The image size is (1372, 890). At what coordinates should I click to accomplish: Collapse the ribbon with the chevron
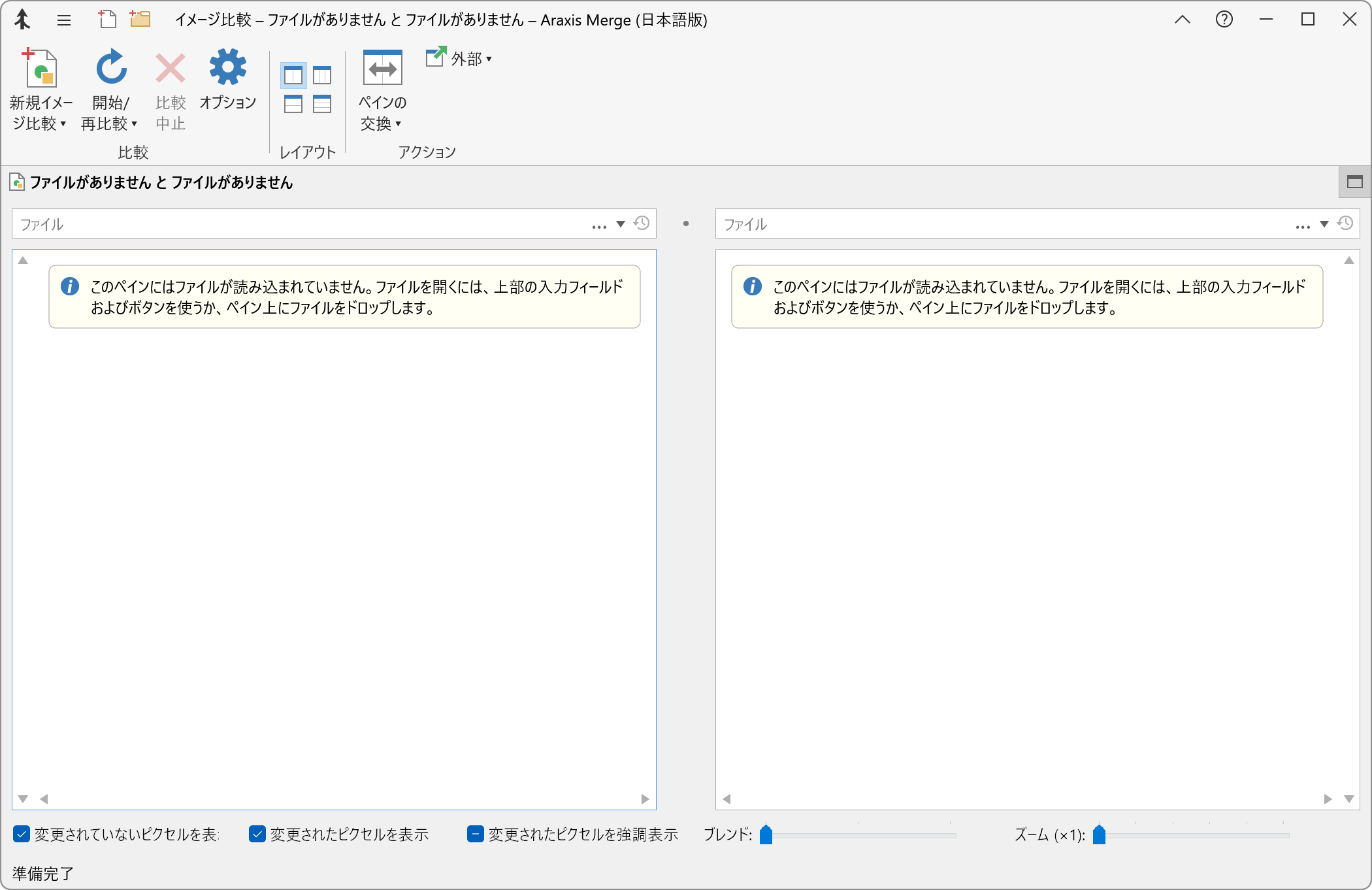click(1182, 20)
